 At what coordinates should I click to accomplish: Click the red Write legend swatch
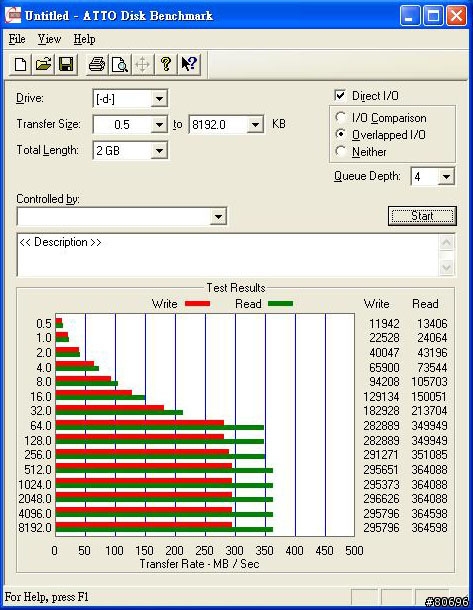[x=198, y=303]
